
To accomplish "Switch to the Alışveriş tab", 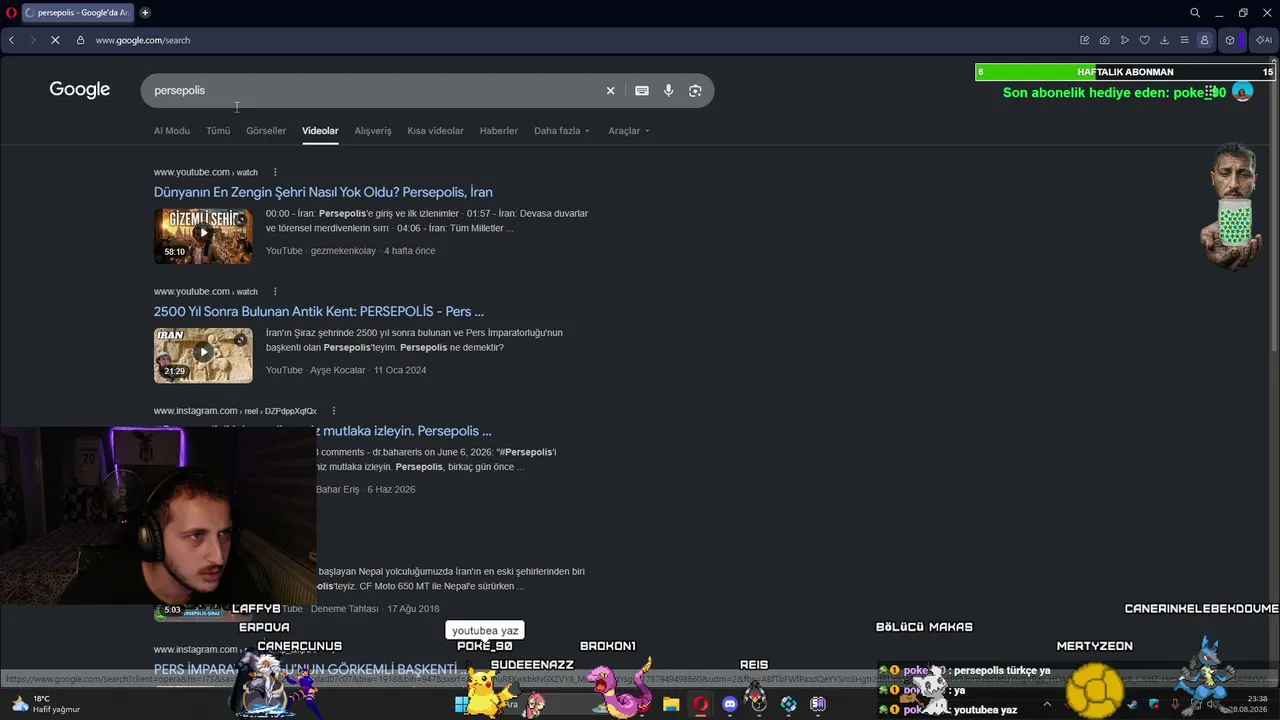I will pos(373,131).
